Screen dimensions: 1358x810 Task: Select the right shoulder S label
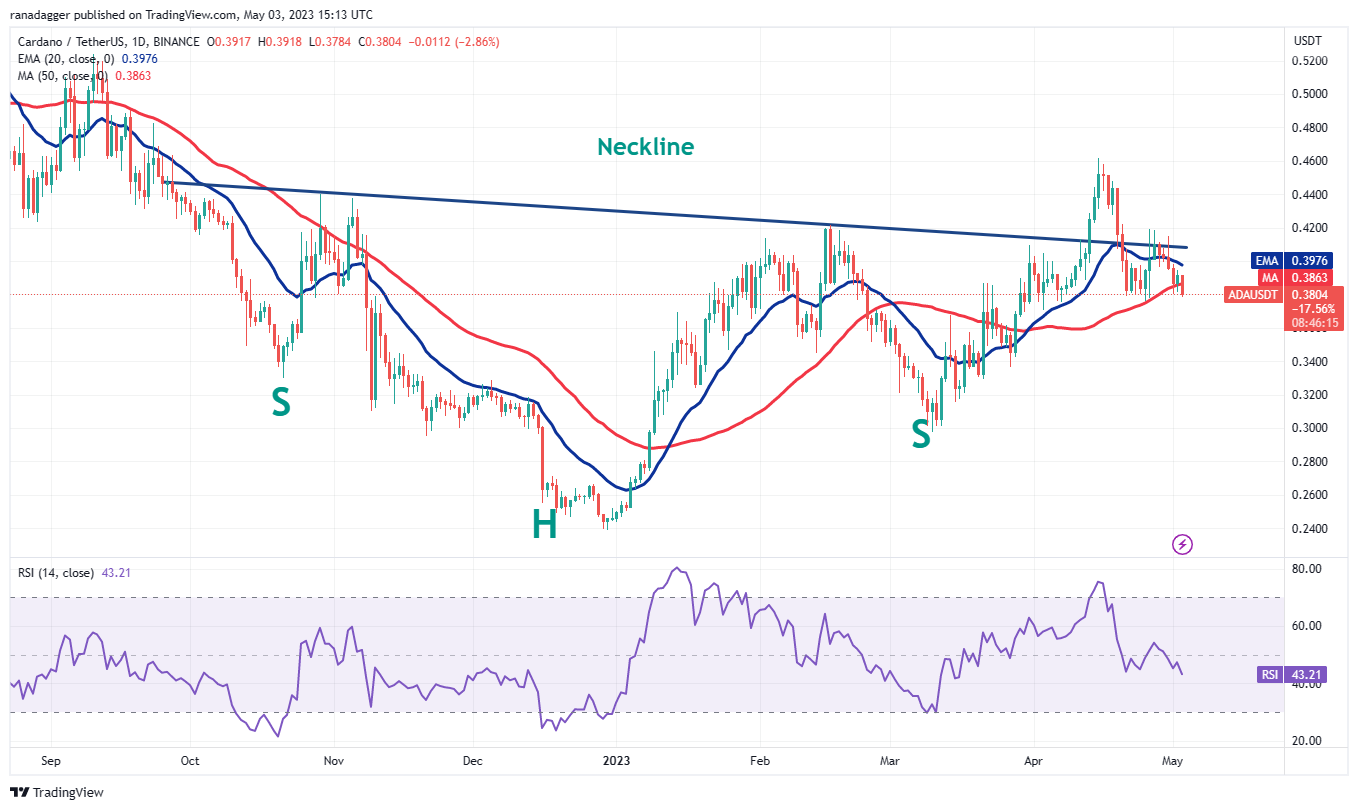click(920, 433)
